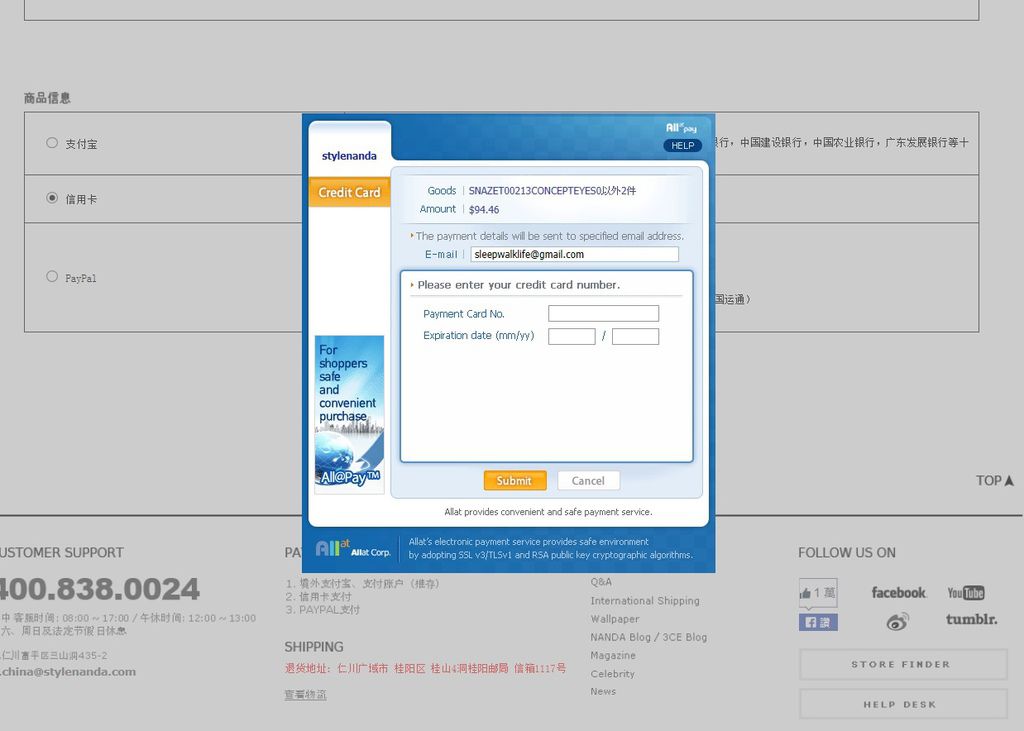Viewport: 1024px width, 731px height.
Task: Open the Weibo icon link
Action: [x=897, y=621]
